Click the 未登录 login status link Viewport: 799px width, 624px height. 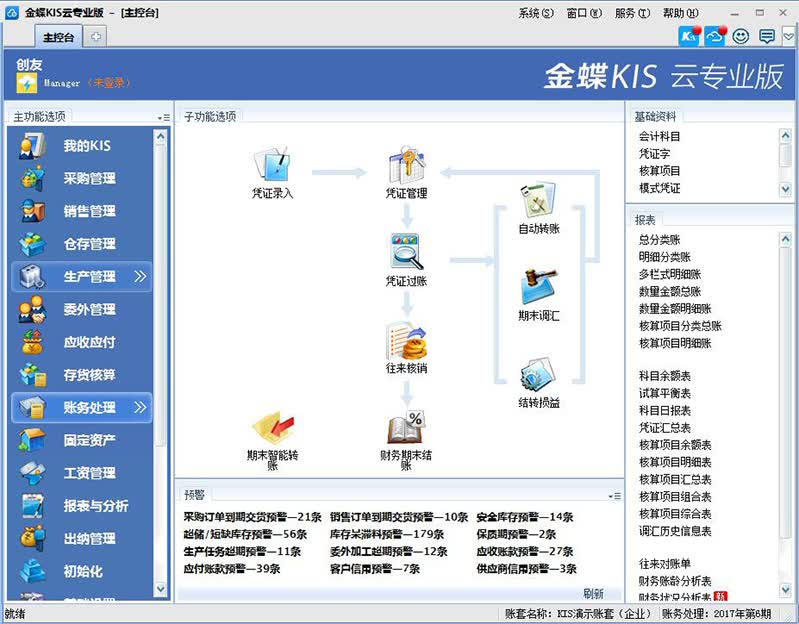click(108, 83)
